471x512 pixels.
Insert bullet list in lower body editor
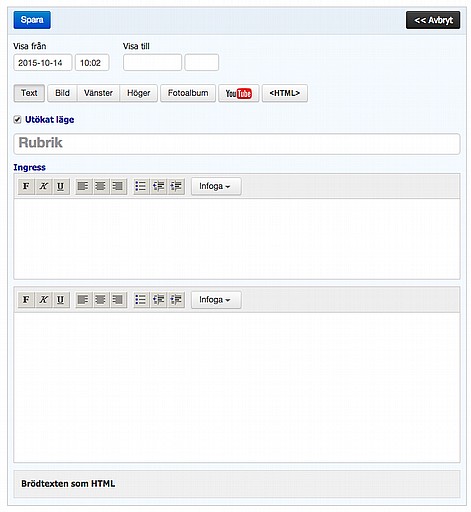coord(141,299)
